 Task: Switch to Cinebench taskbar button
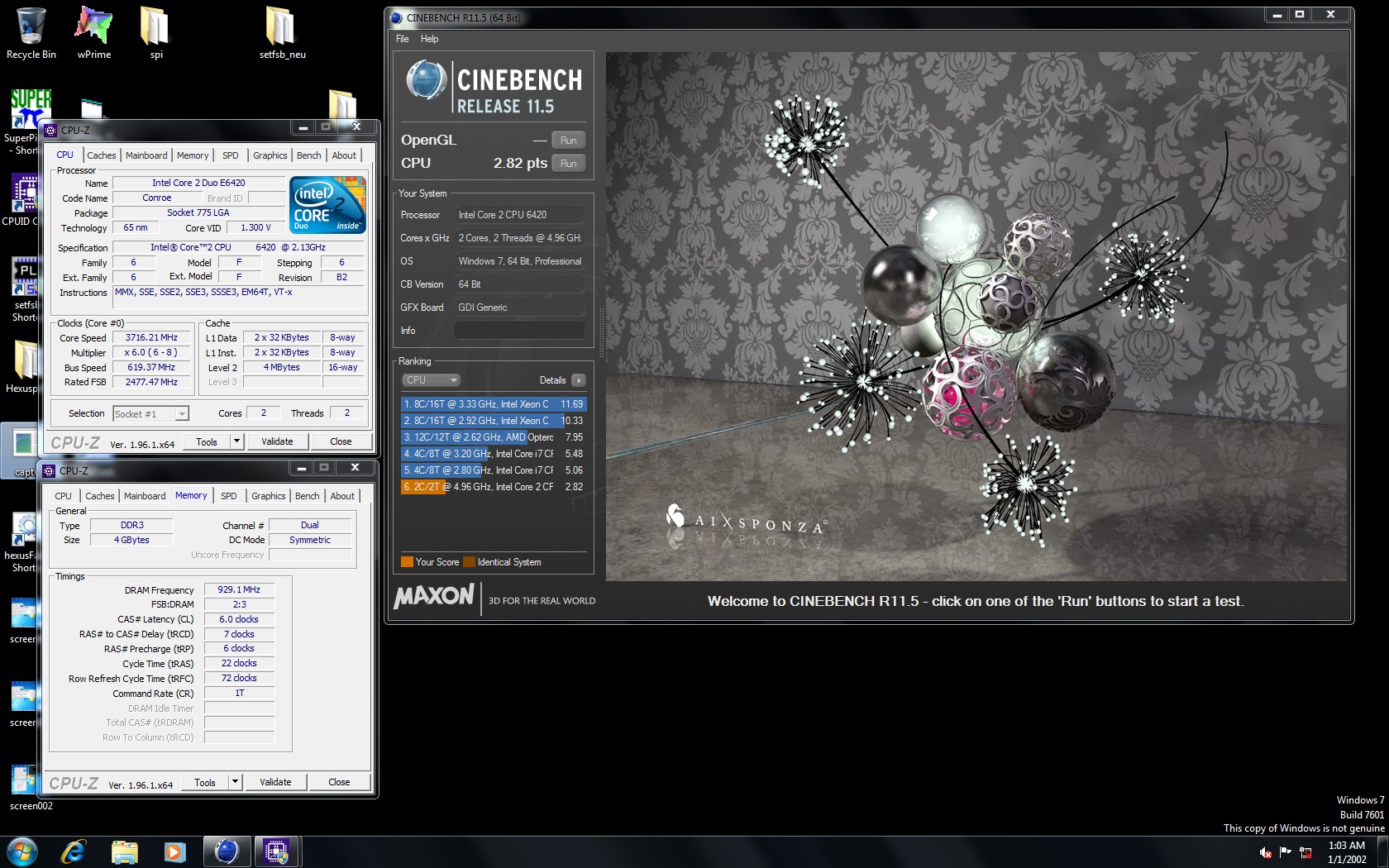tap(226, 851)
